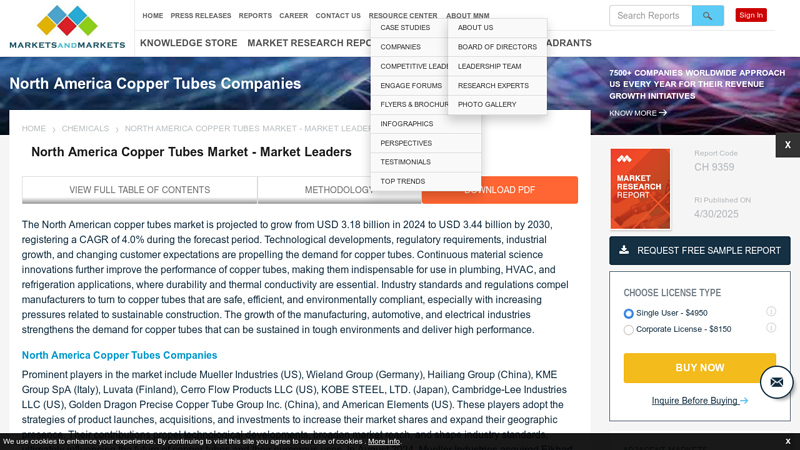Click the HOME breadcrumb link
The height and width of the screenshot is (450, 800).
click(34, 129)
